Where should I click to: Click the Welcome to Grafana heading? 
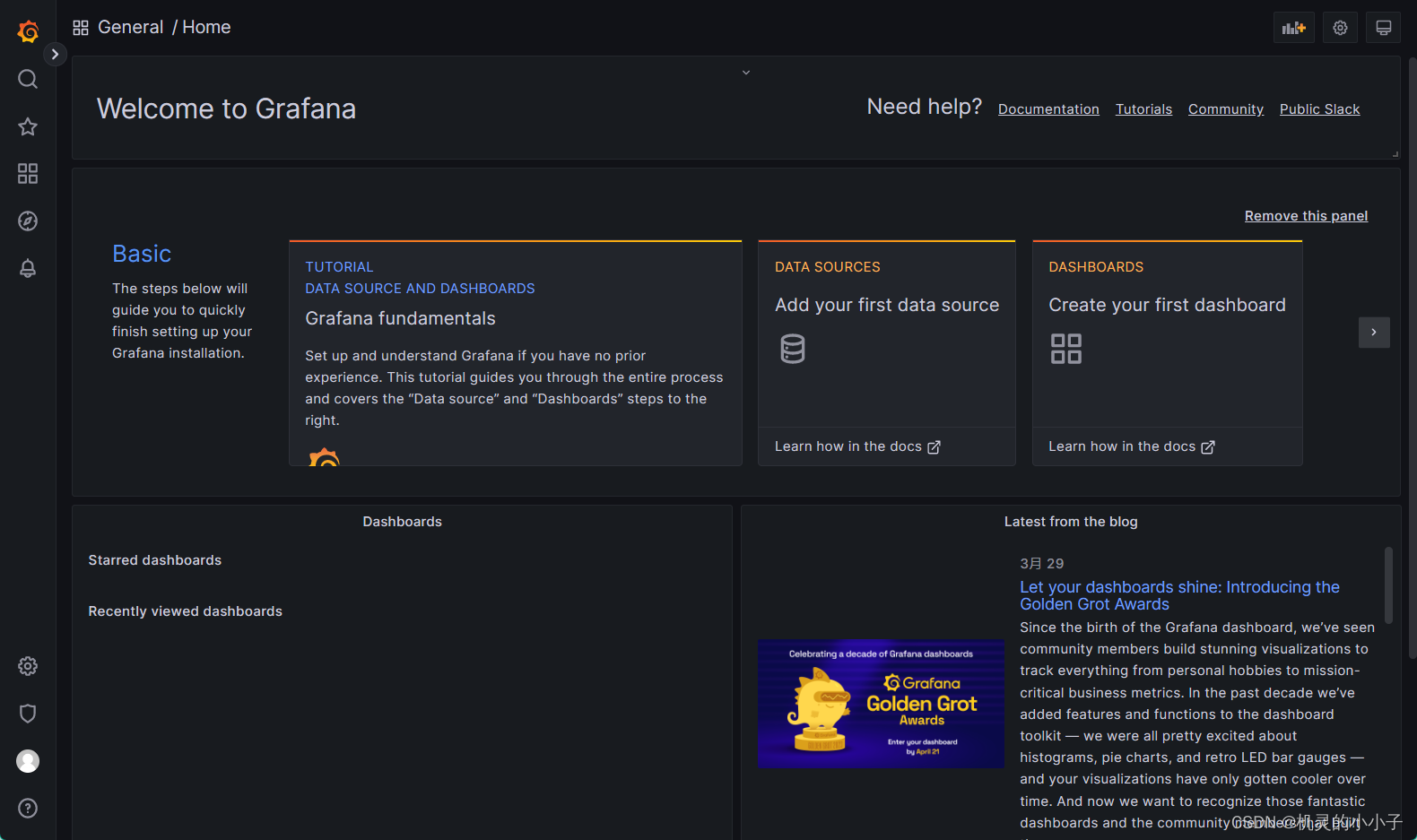click(x=226, y=108)
